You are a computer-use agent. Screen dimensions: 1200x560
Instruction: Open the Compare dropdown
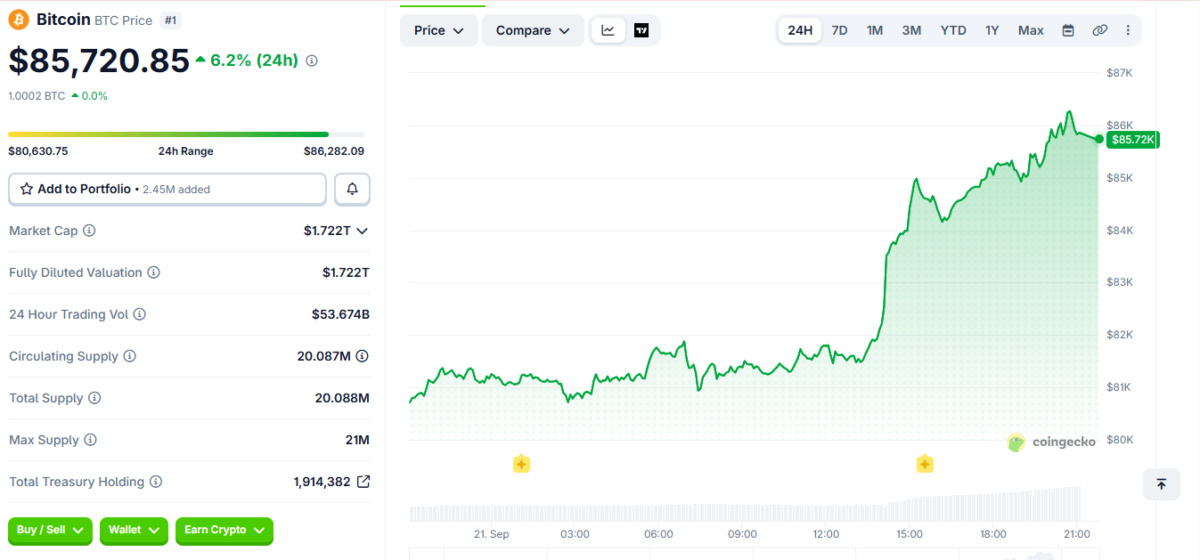(x=533, y=30)
